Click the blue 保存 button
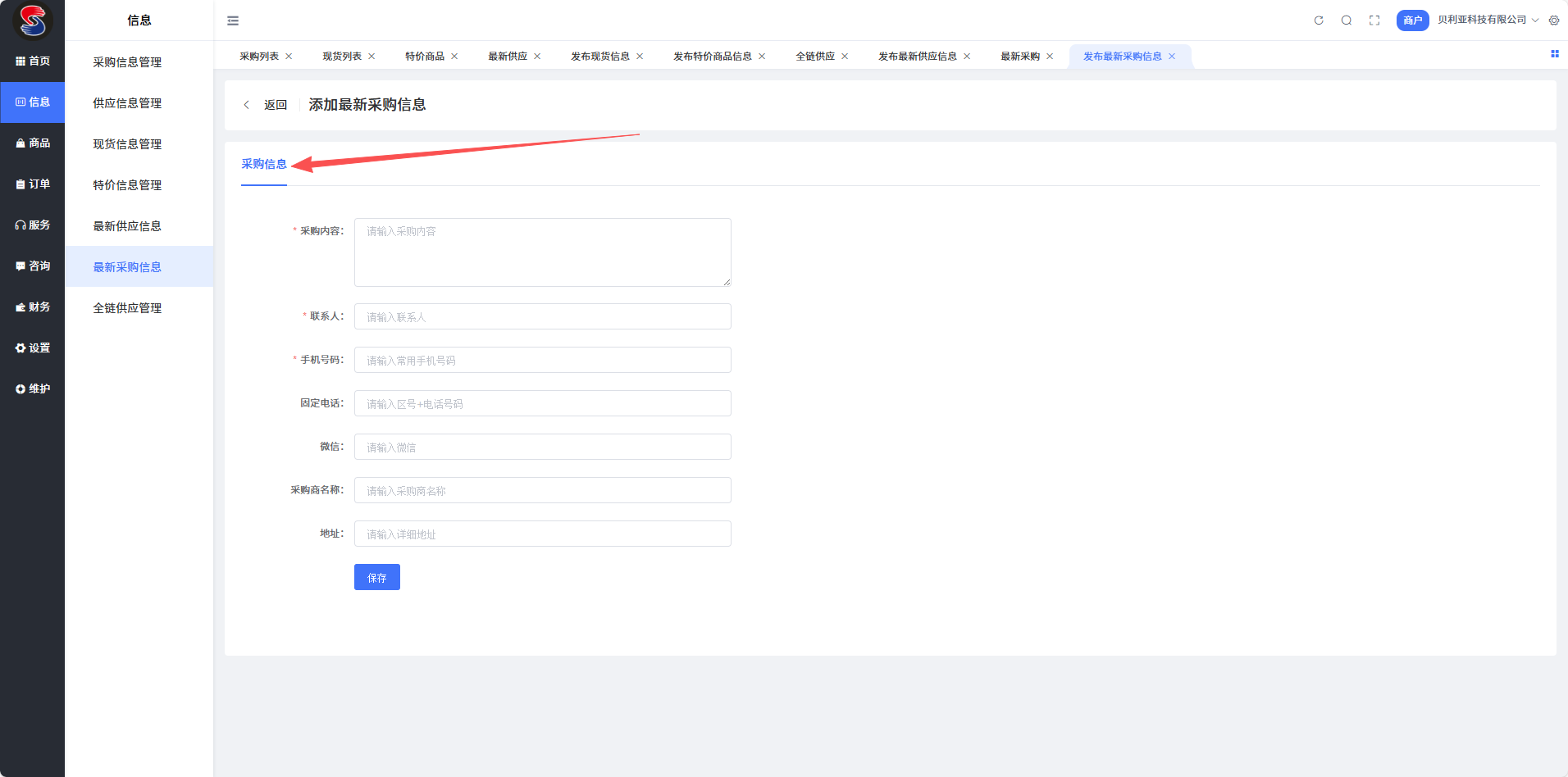 (376, 577)
